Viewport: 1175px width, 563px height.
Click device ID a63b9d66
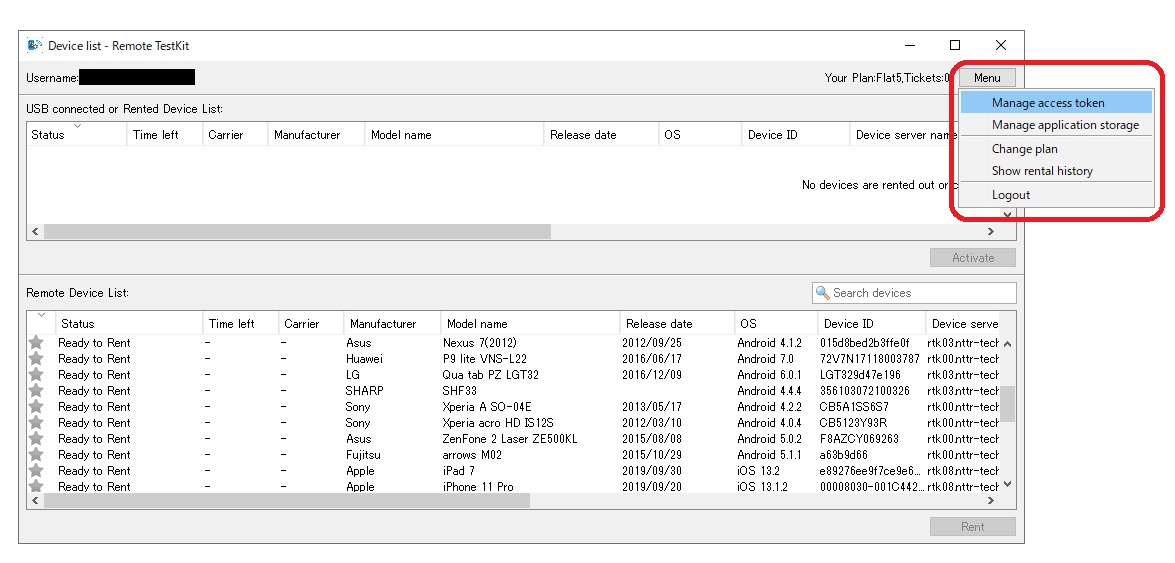pyautogui.click(x=844, y=454)
